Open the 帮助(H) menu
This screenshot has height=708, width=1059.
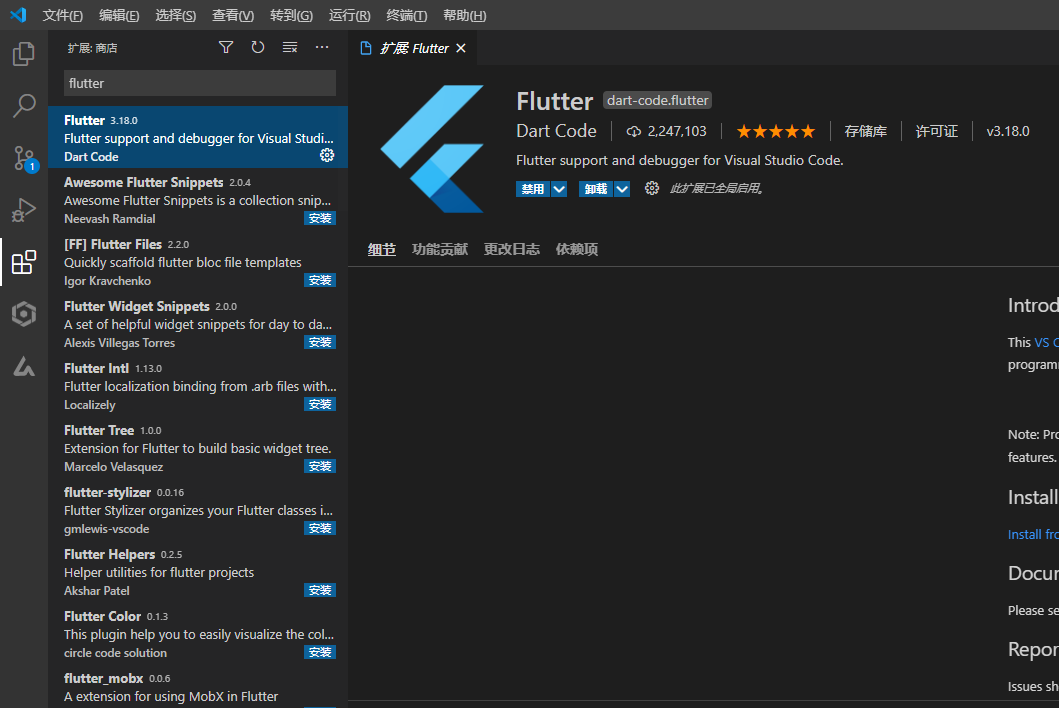(x=465, y=15)
